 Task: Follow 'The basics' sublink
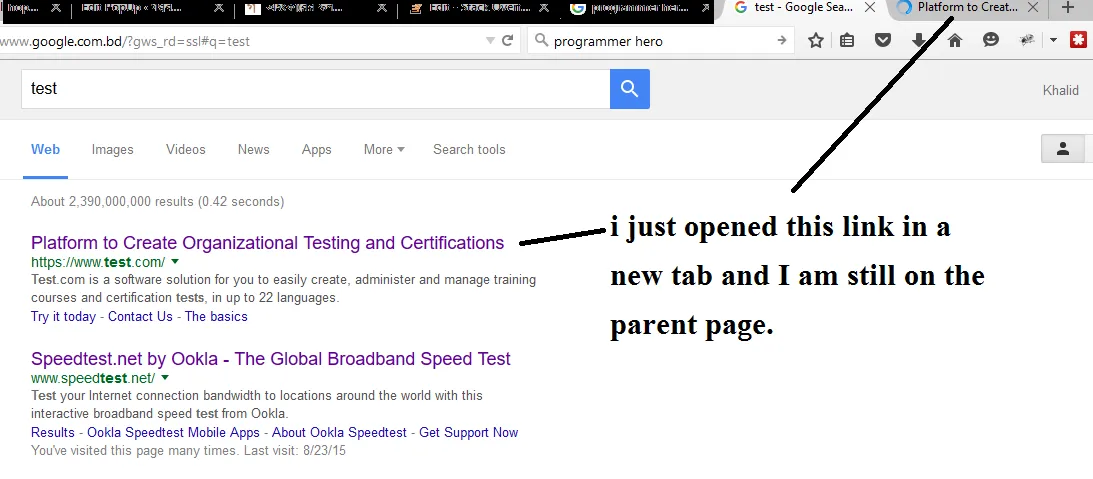216,316
